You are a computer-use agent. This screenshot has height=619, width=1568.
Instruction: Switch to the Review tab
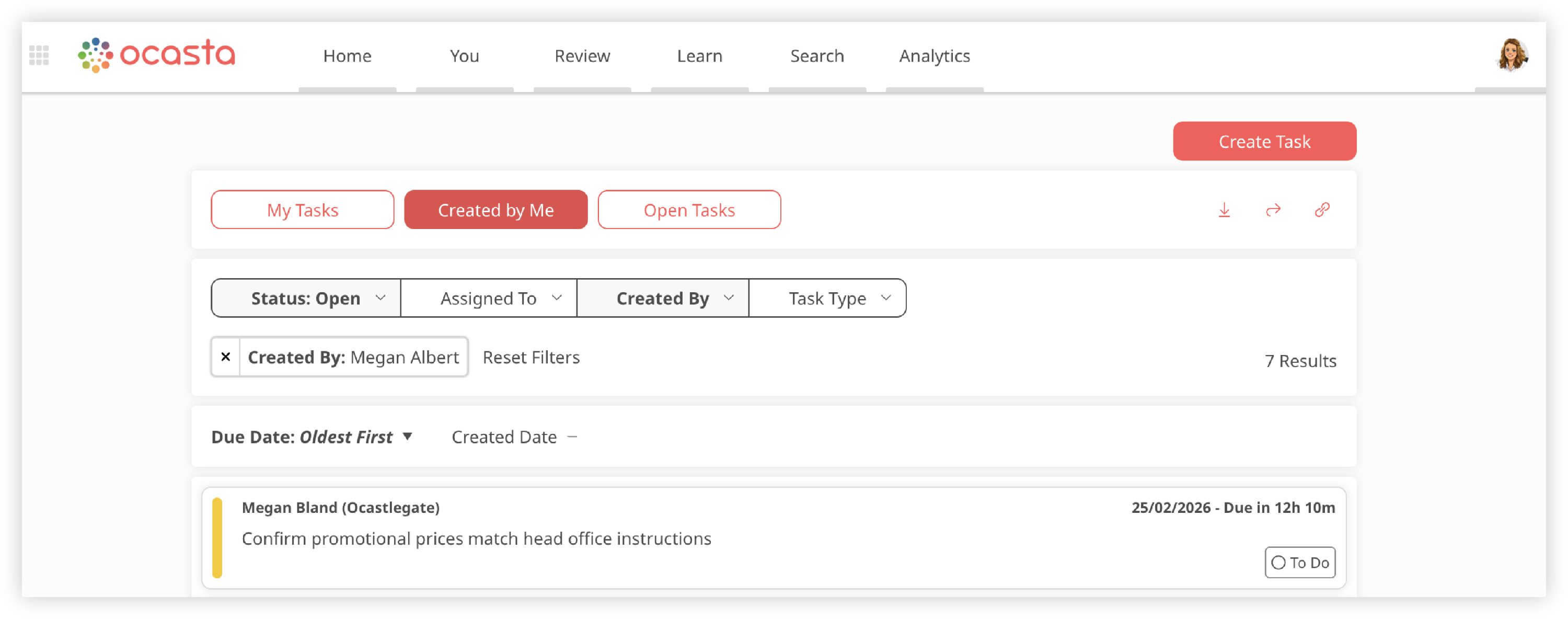[582, 56]
